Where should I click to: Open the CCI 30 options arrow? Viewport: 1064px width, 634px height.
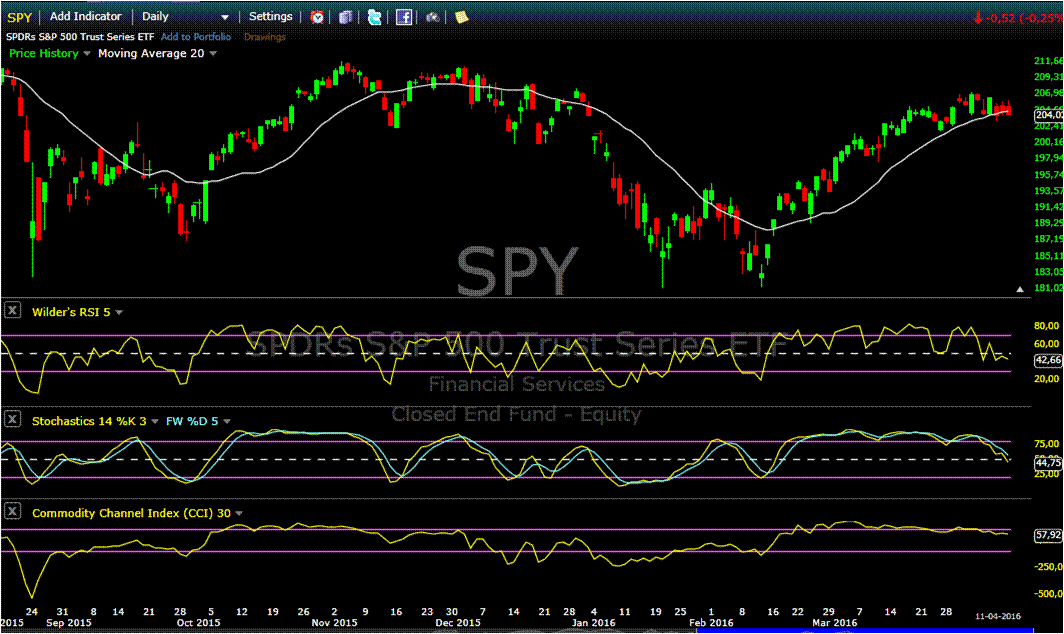(239, 514)
